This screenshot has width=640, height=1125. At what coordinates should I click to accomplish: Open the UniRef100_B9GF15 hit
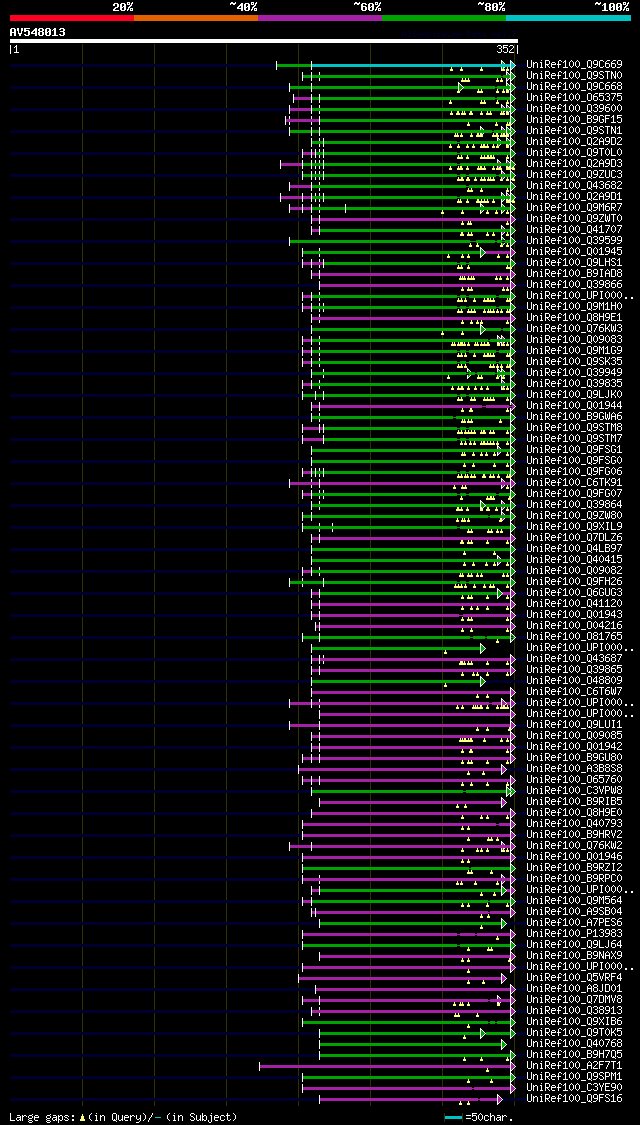click(x=574, y=119)
